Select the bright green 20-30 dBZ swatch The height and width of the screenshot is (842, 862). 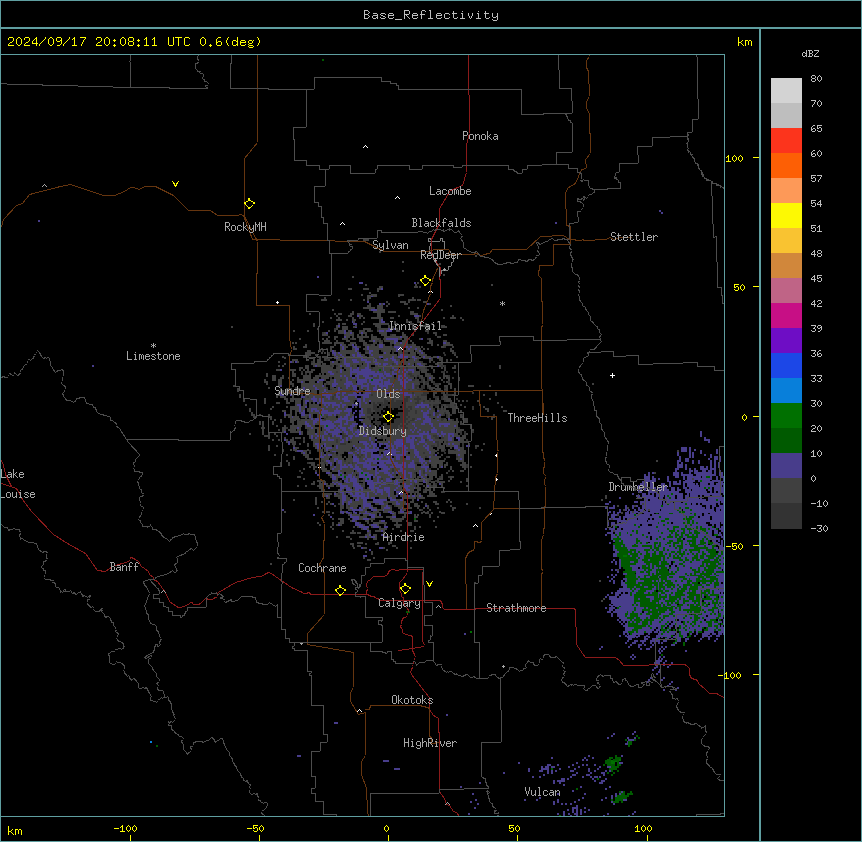tap(786, 416)
